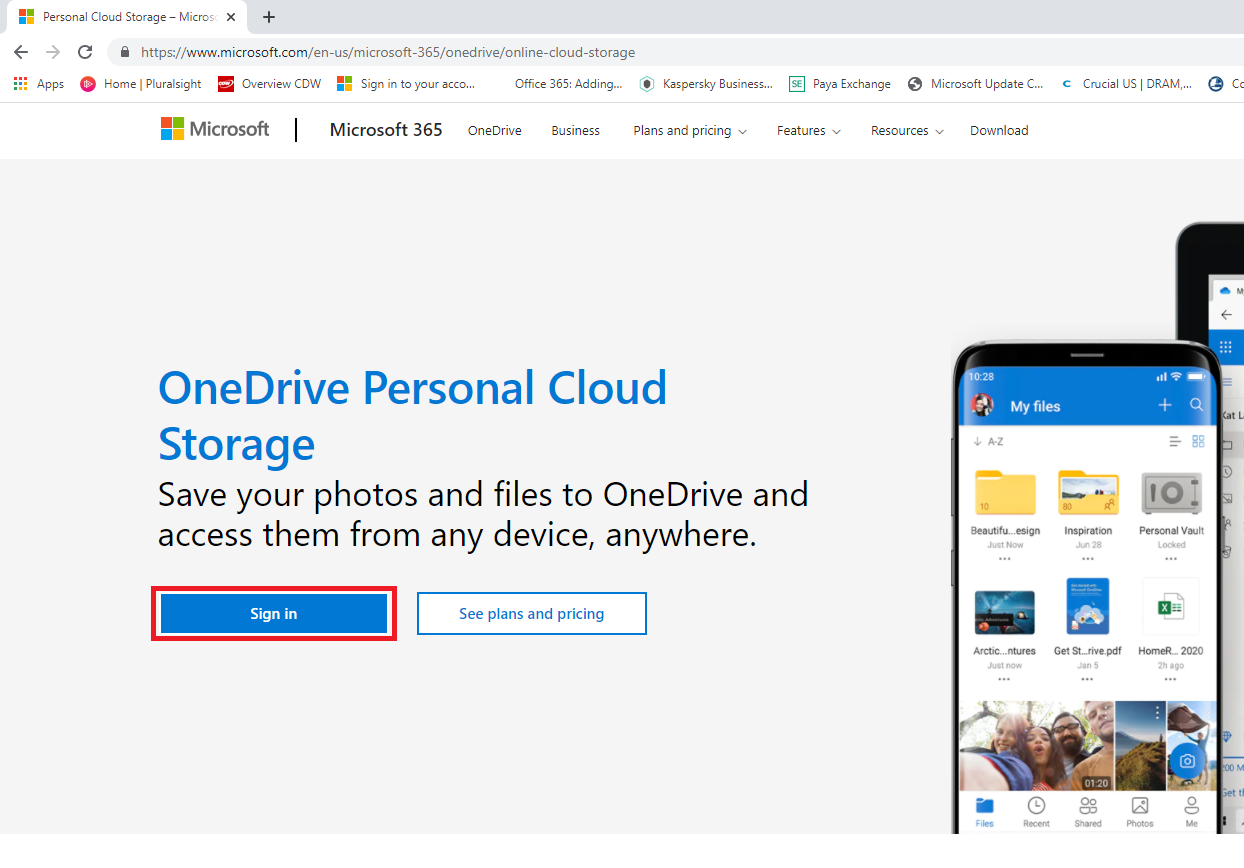Tap the plus icon in phone My files header
The width and height of the screenshot is (1244, 868).
[1164, 405]
